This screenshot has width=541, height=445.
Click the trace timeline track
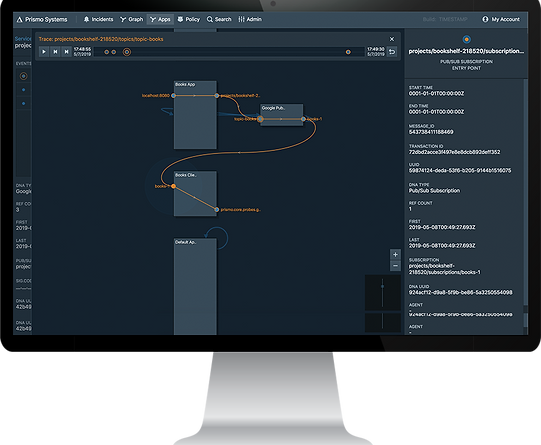[x=229, y=52]
